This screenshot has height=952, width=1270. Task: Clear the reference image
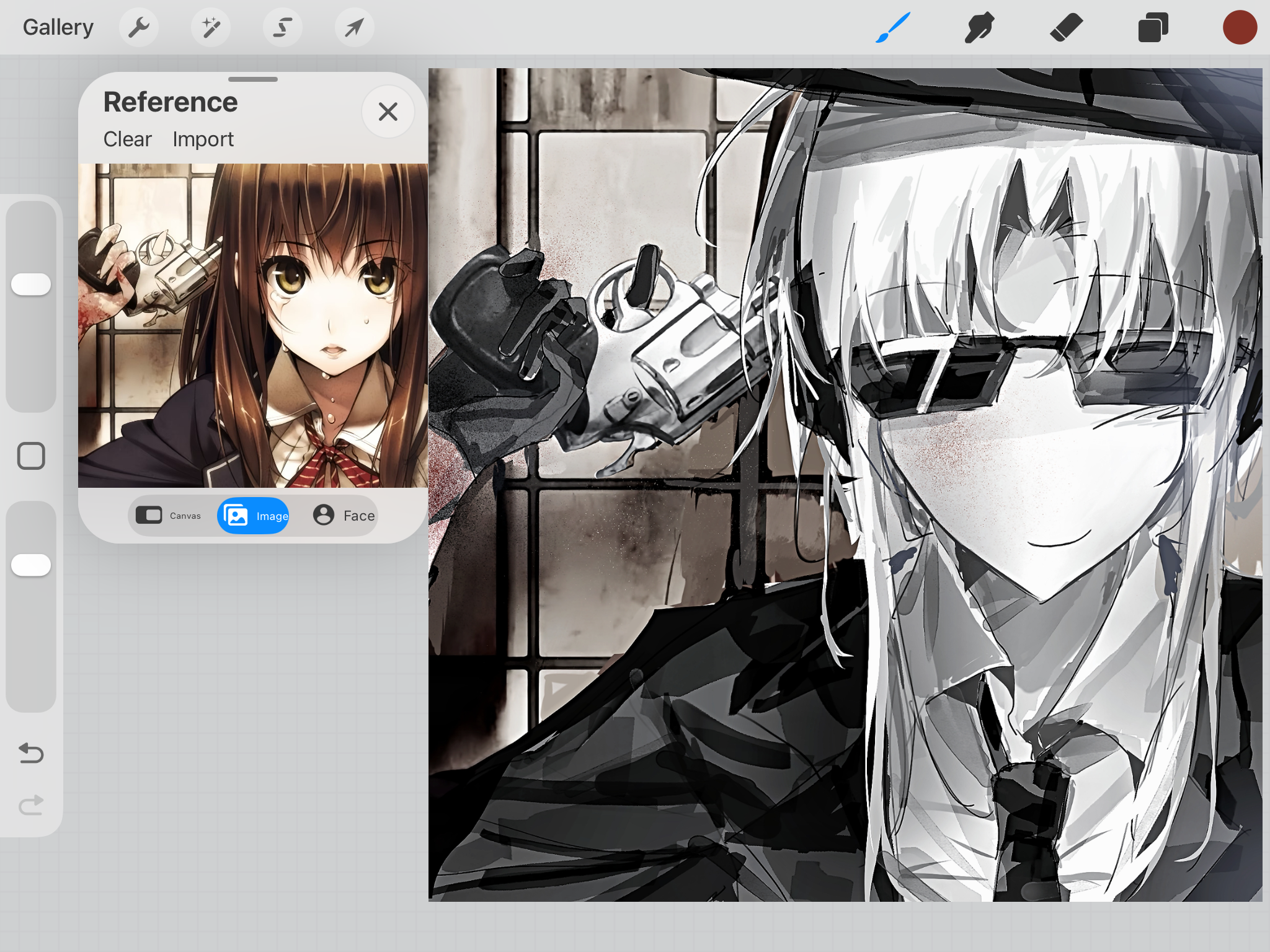coord(128,139)
